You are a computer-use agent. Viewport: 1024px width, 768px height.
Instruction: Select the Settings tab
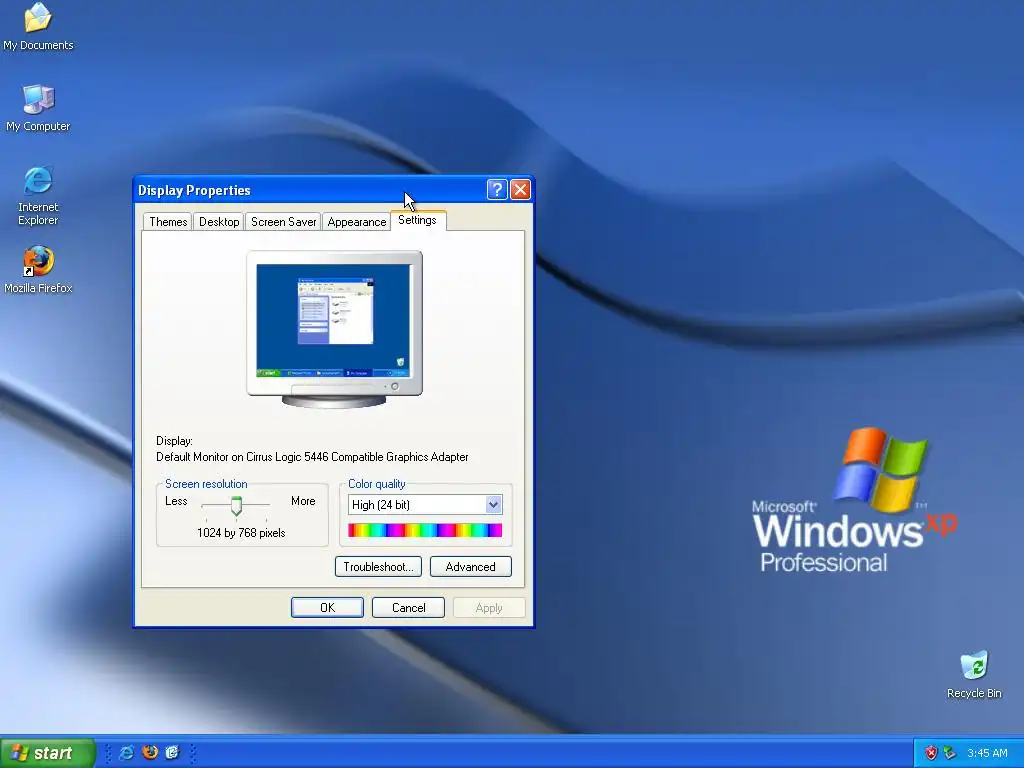[418, 220]
